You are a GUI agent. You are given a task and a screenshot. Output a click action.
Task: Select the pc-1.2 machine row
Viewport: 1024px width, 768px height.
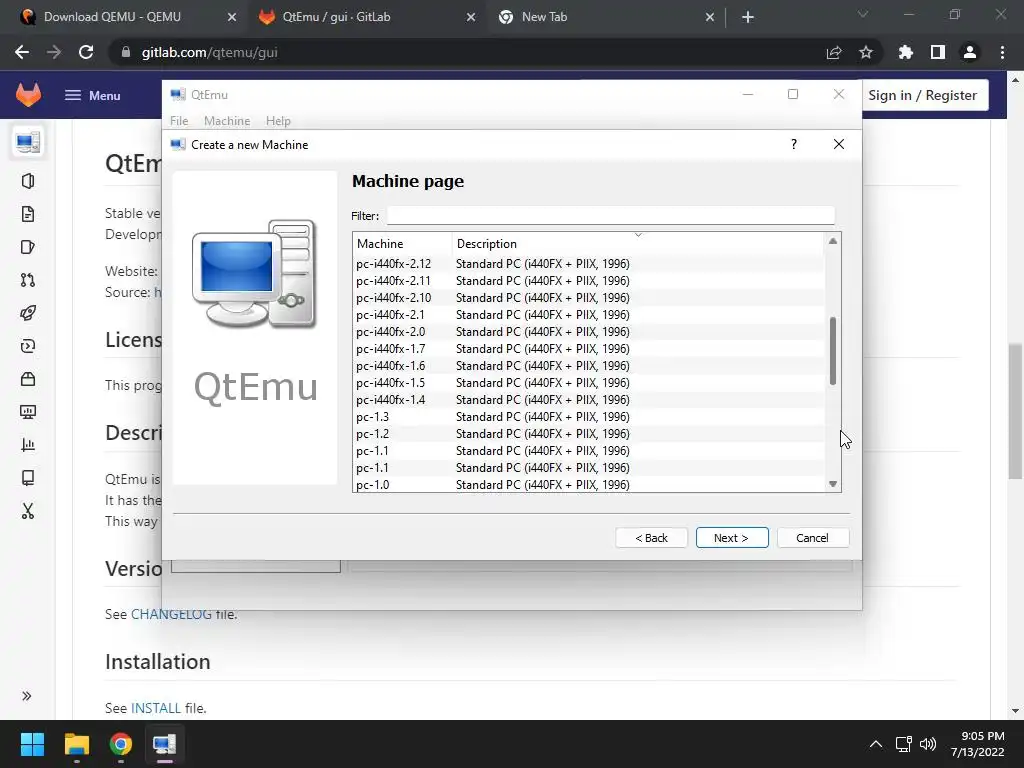(x=588, y=434)
